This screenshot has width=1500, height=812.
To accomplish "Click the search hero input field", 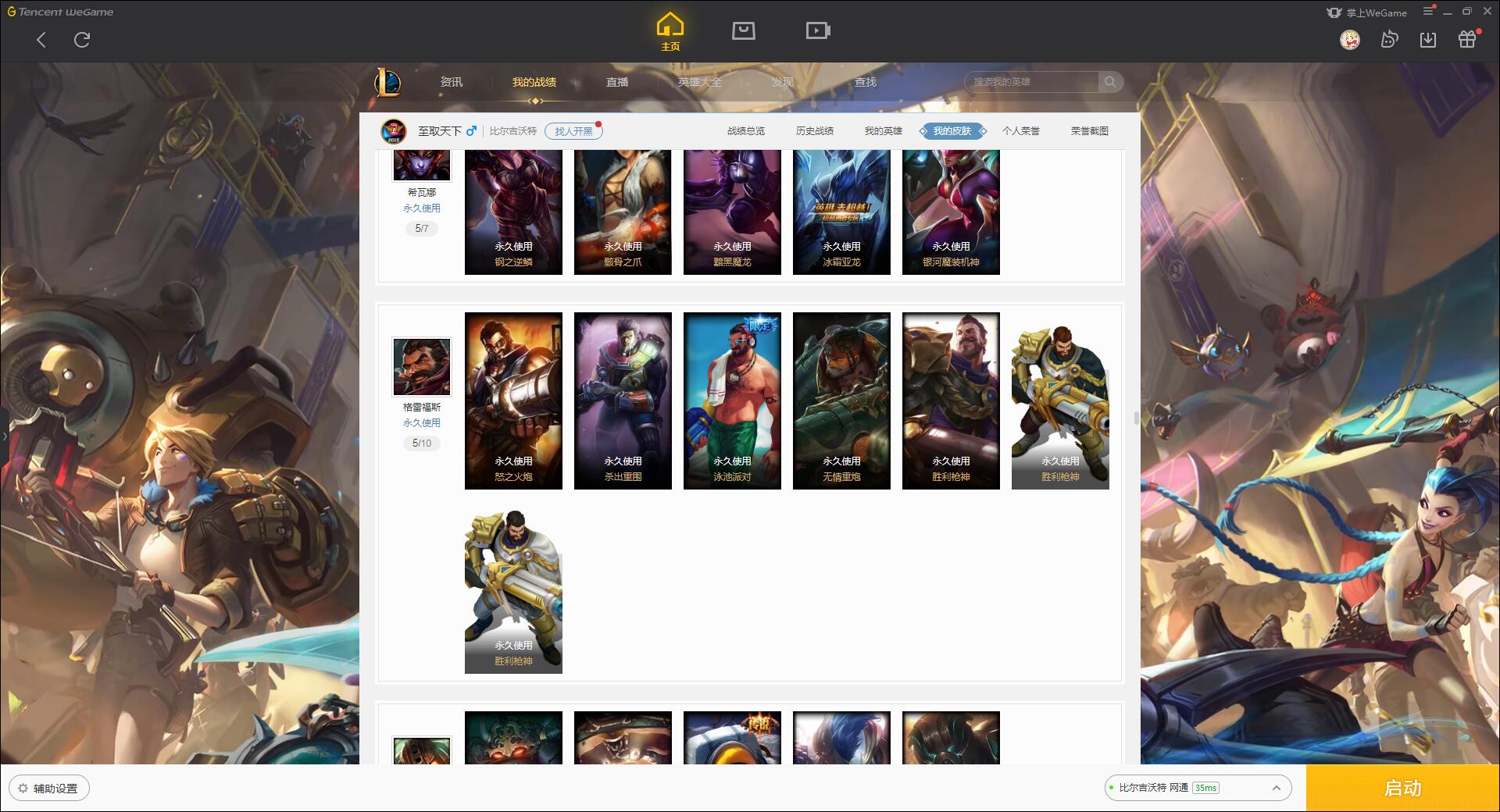I will tap(1031, 82).
